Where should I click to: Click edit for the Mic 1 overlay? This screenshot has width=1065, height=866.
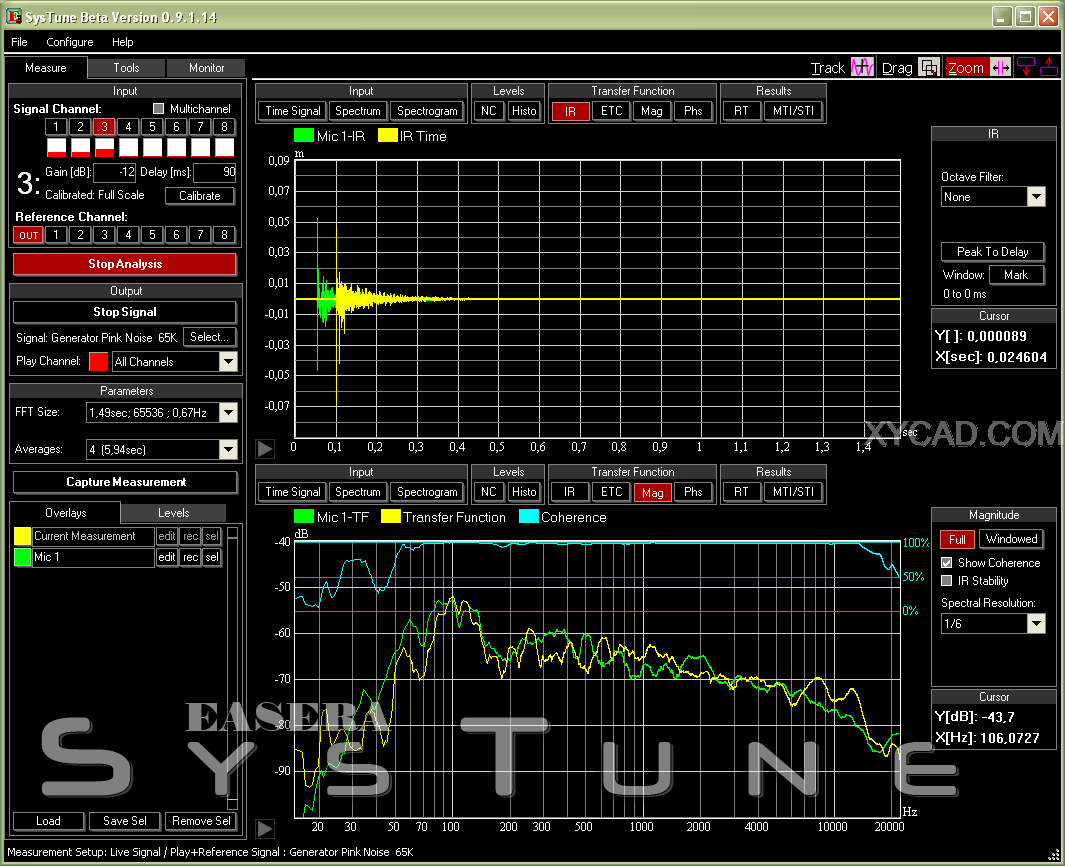click(x=167, y=557)
